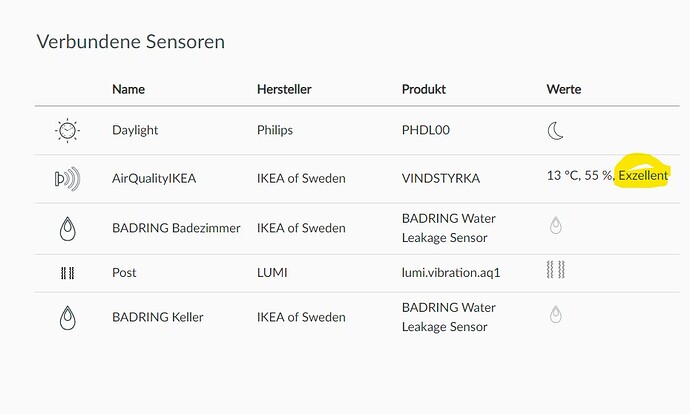Click the Daylight sun-clock sensor icon

point(67,130)
